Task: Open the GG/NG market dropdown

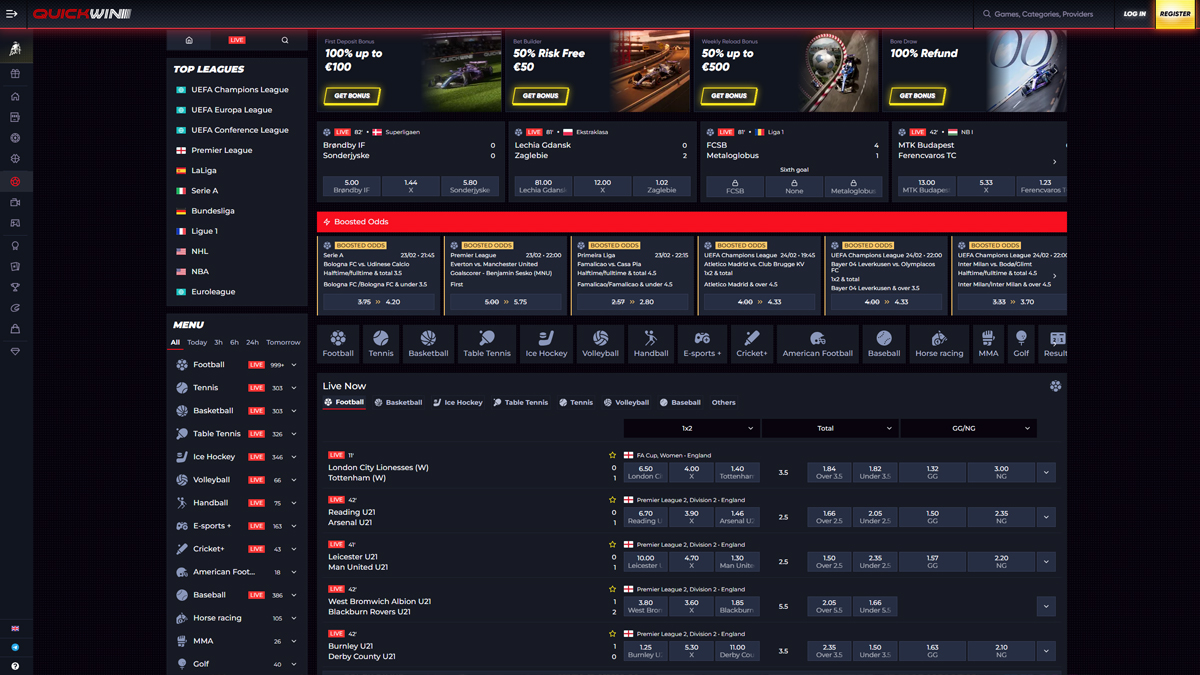Action: point(967,428)
